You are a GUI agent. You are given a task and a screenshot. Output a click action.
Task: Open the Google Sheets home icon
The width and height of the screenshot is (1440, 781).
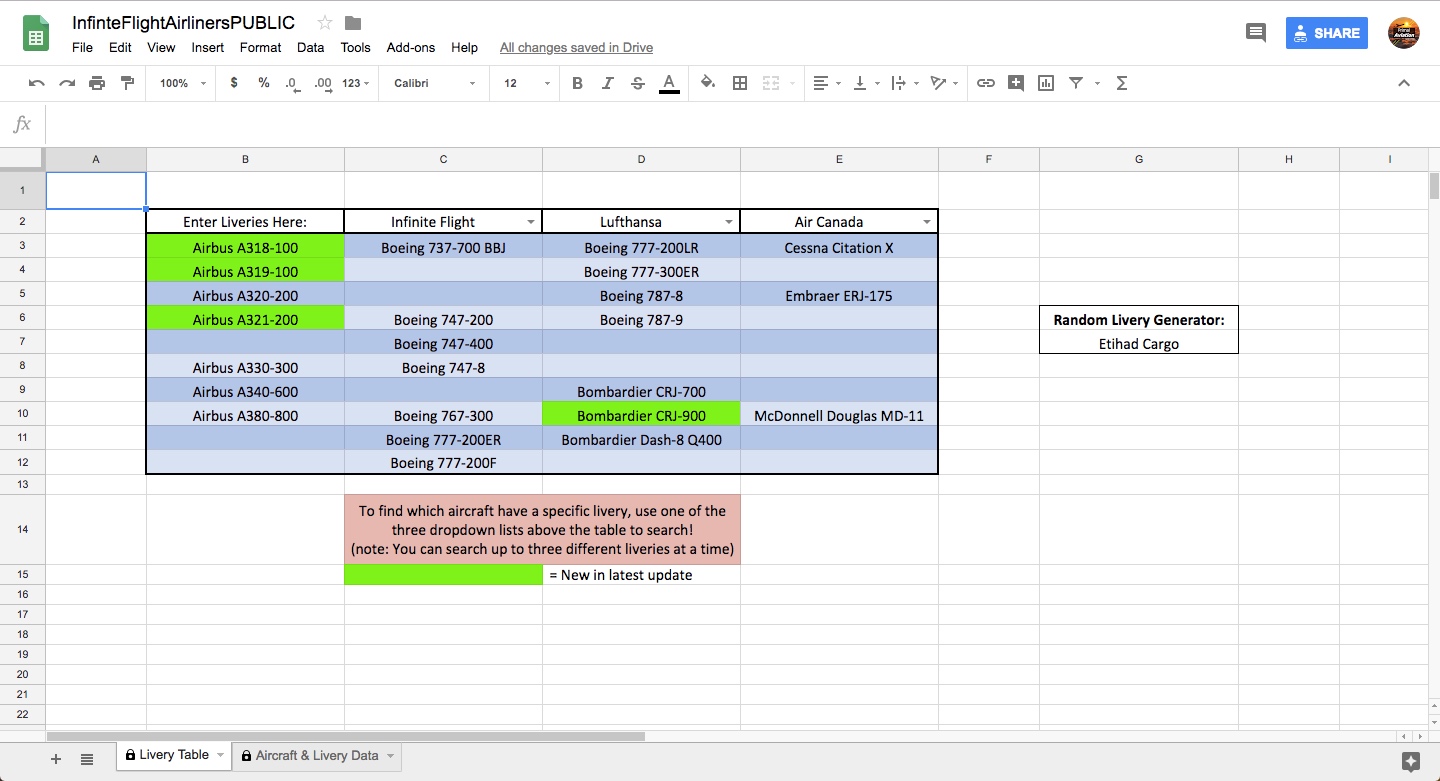point(37,33)
